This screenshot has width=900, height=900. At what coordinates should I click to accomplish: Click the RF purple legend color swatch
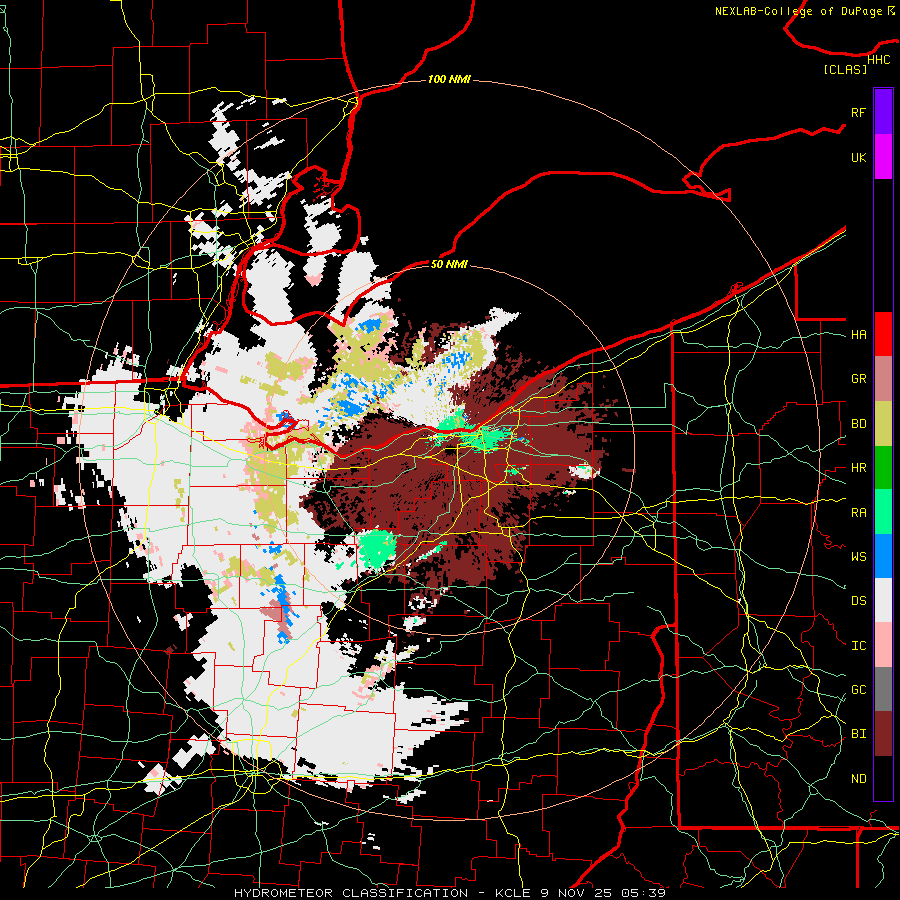point(883,112)
